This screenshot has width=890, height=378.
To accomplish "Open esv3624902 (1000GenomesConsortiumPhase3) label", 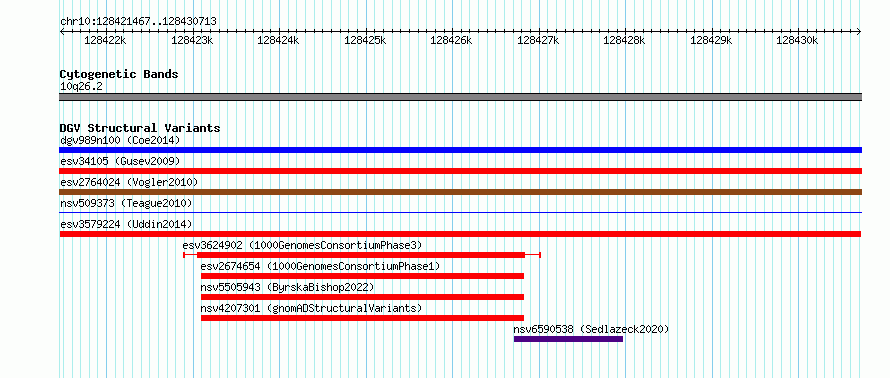I will 303,245.
